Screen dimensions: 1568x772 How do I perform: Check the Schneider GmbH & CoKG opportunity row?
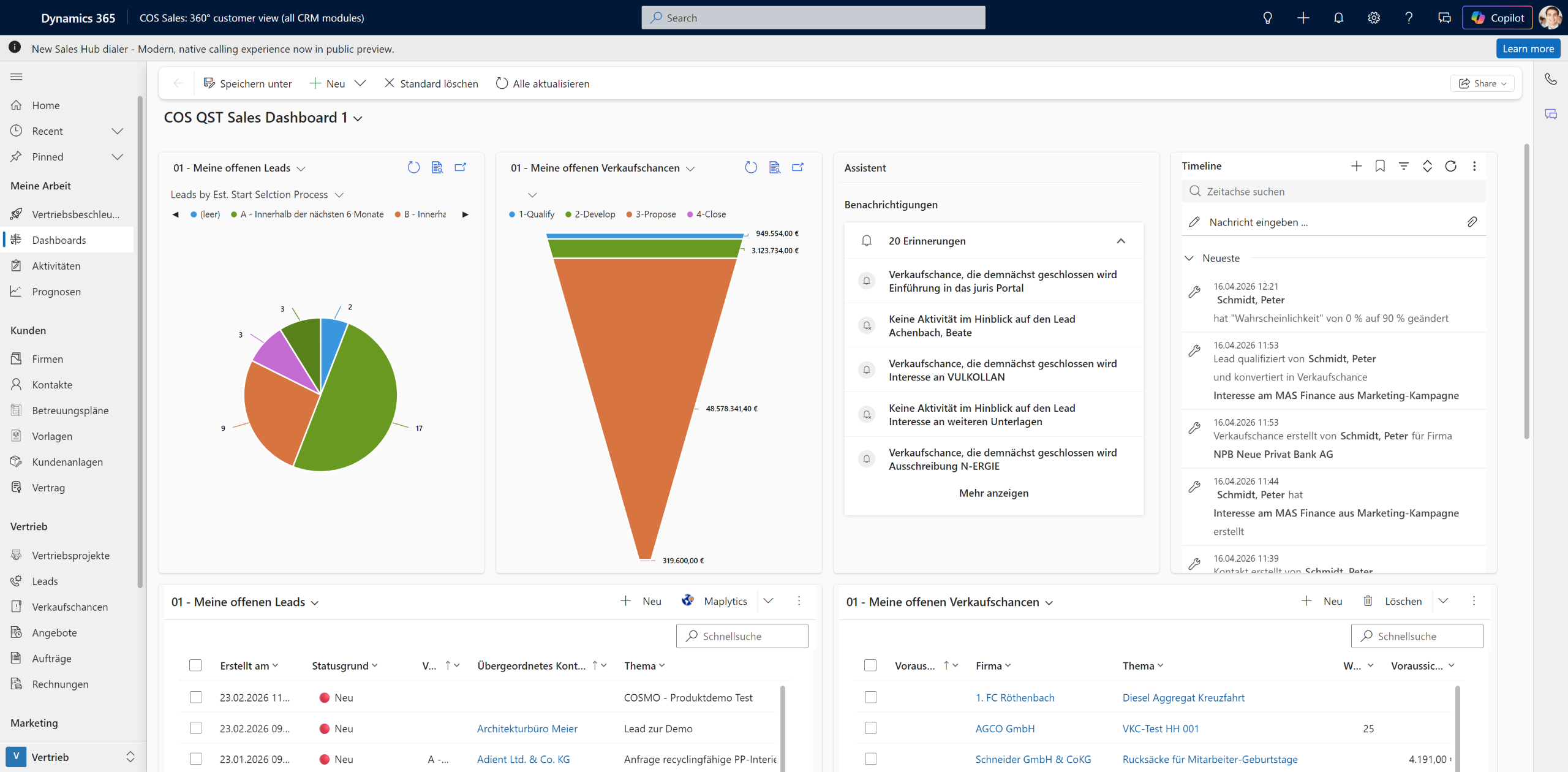click(x=870, y=759)
